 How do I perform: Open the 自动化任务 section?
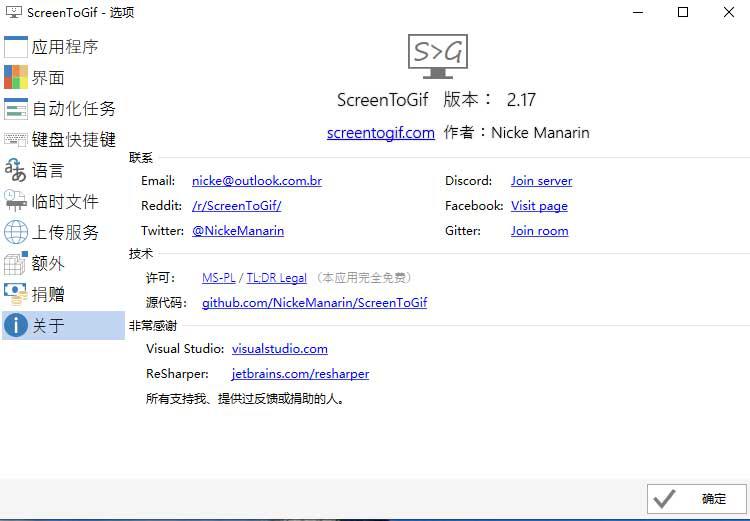pyautogui.click(x=63, y=109)
